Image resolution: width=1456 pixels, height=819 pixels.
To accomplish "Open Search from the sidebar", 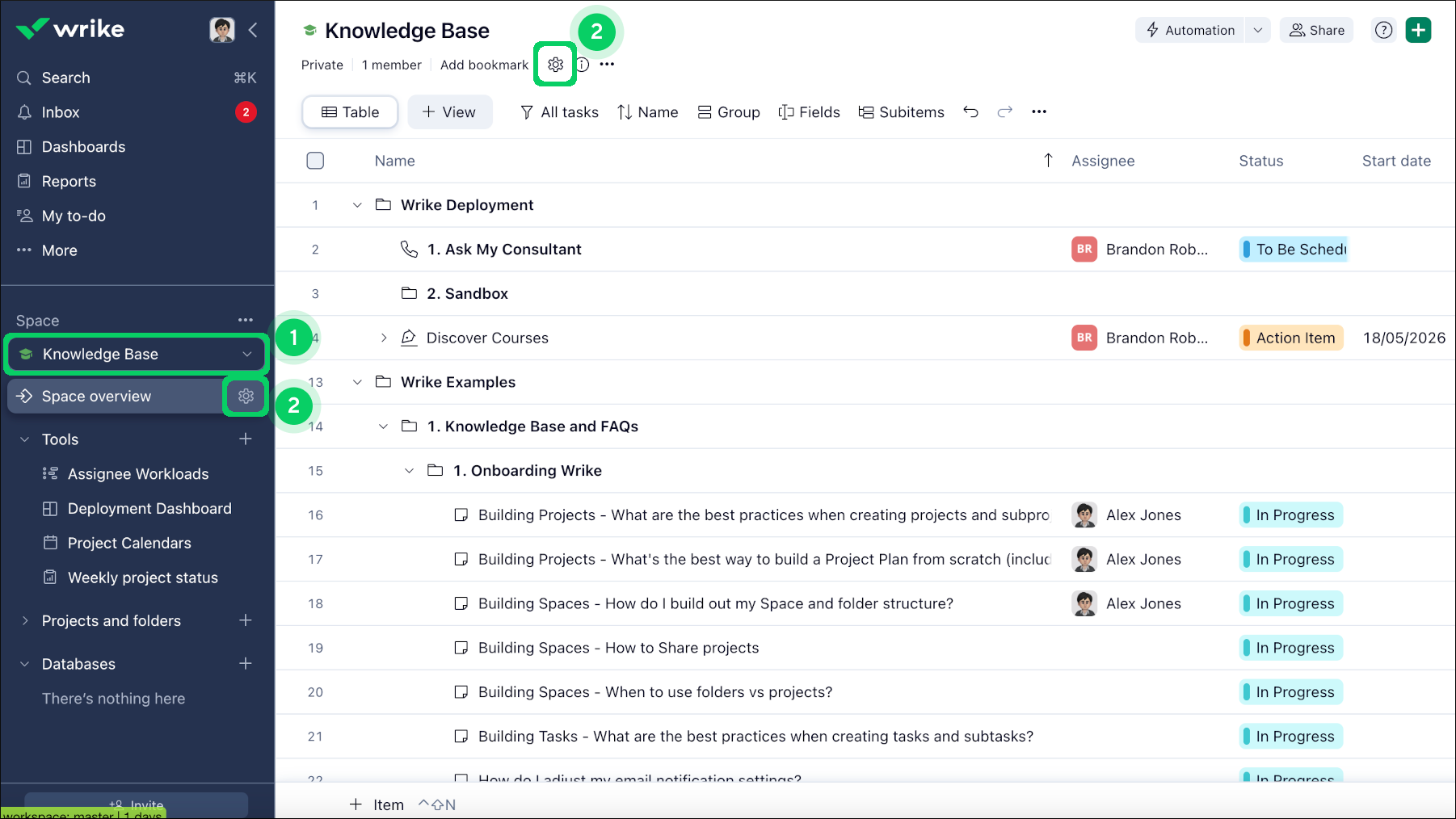I will (x=65, y=78).
